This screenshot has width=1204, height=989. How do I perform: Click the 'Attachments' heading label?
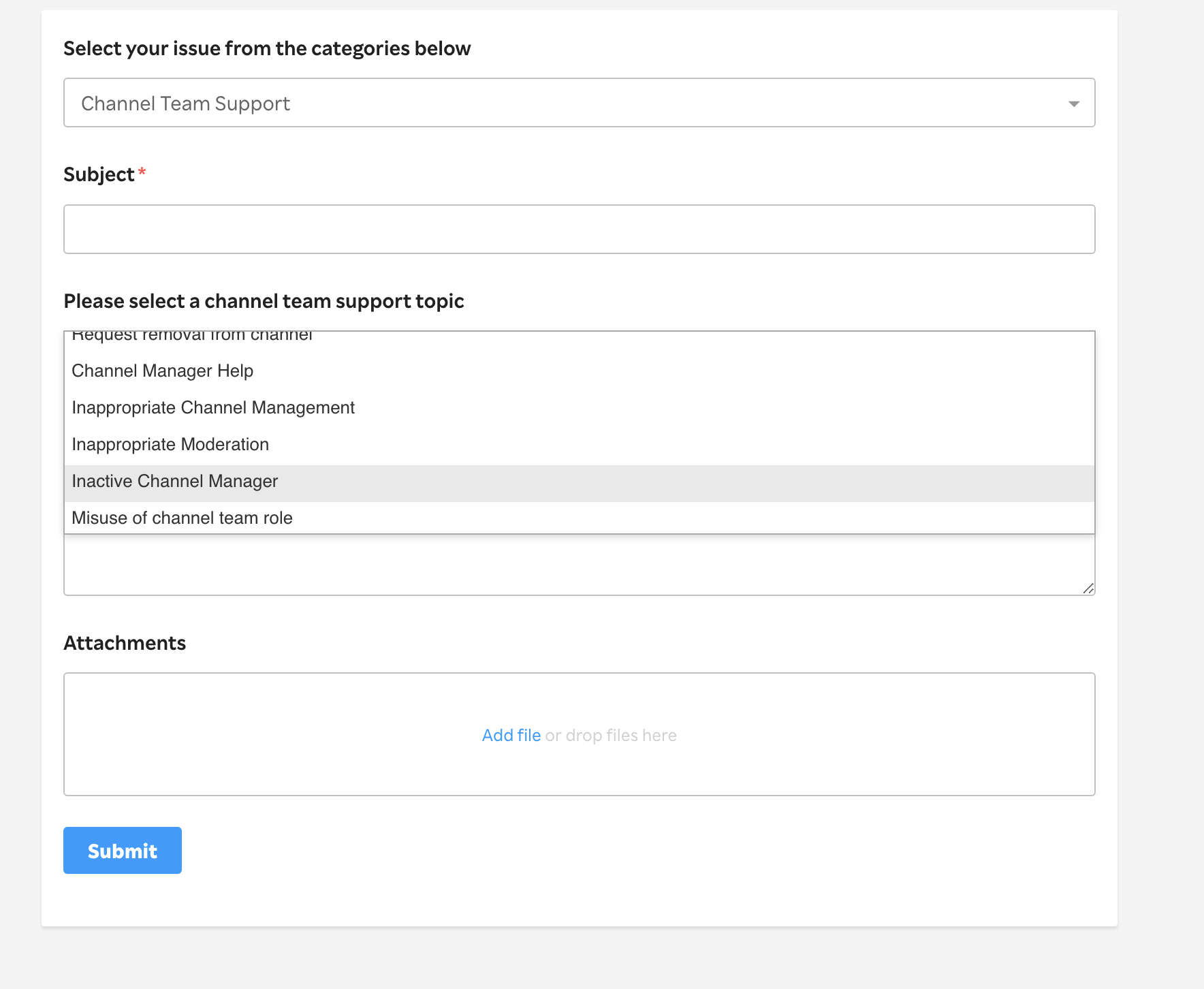coord(125,643)
